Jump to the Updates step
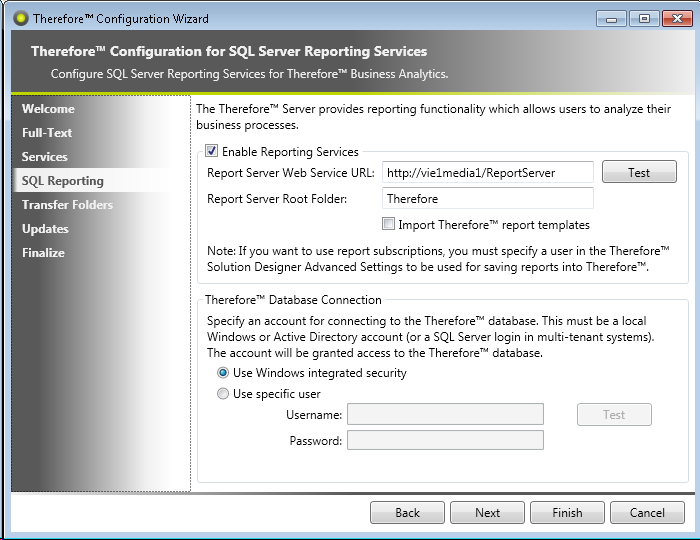Viewport: 700px width, 540px height. click(x=45, y=229)
